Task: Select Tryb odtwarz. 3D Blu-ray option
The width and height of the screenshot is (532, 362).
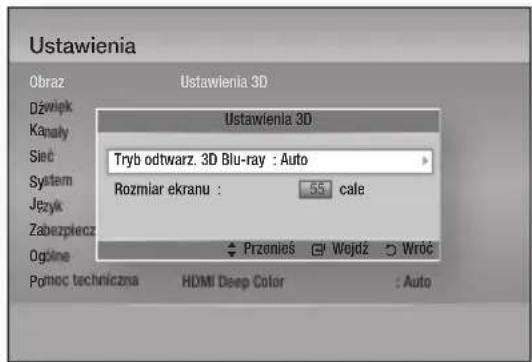Action: tap(270, 161)
